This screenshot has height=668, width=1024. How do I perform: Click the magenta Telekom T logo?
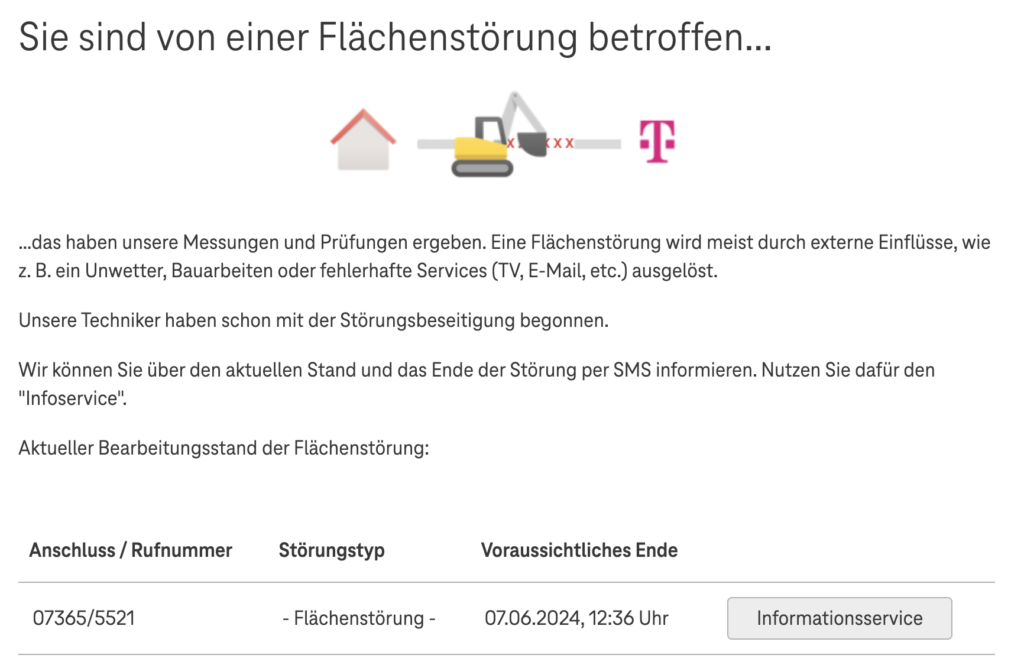pos(657,141)
